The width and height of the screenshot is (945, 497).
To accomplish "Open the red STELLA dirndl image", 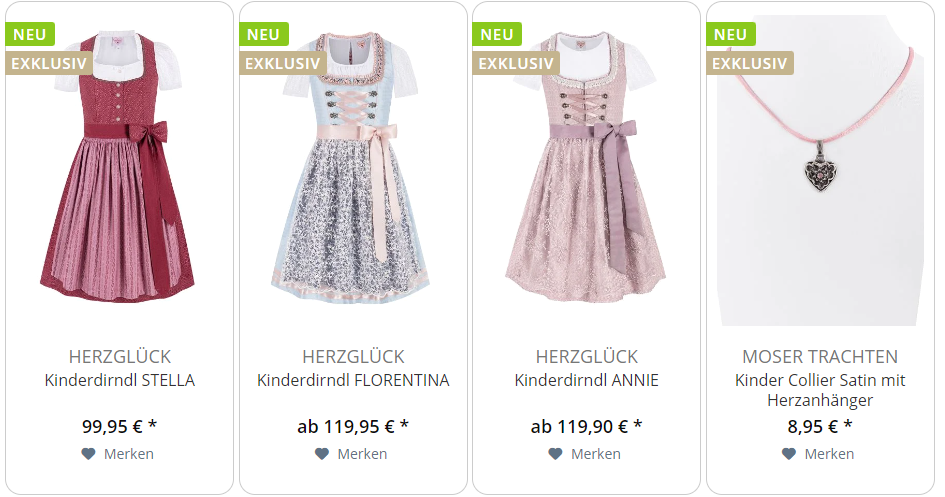I will pos(118,167).
